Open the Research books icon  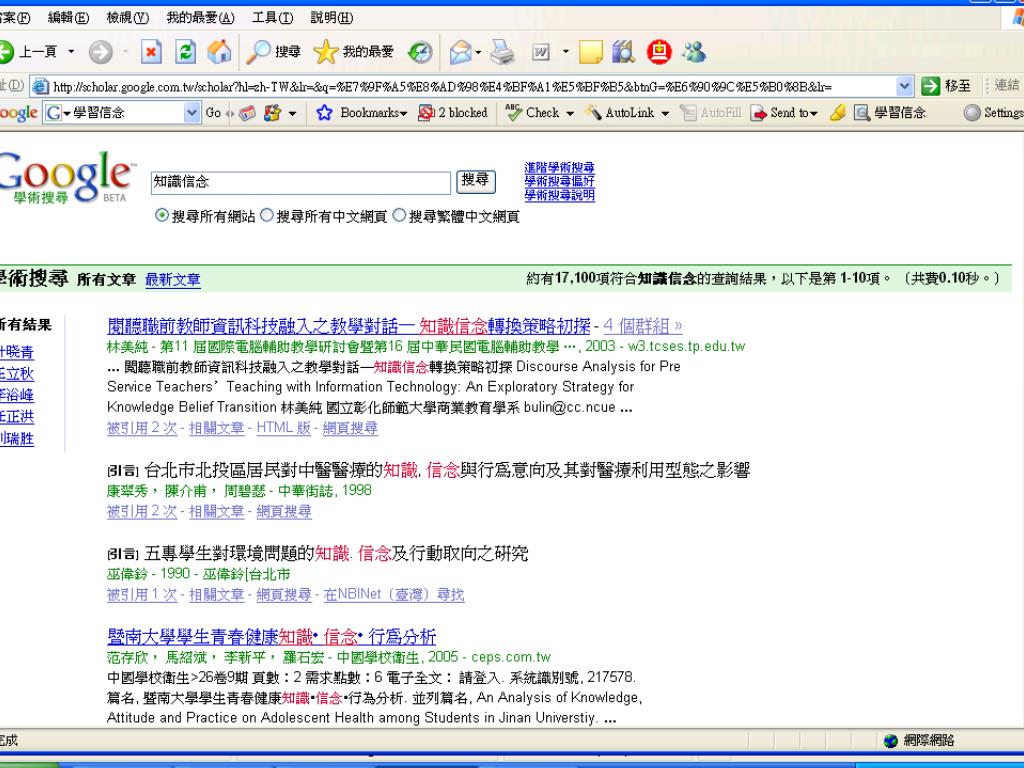pos(624,52)
